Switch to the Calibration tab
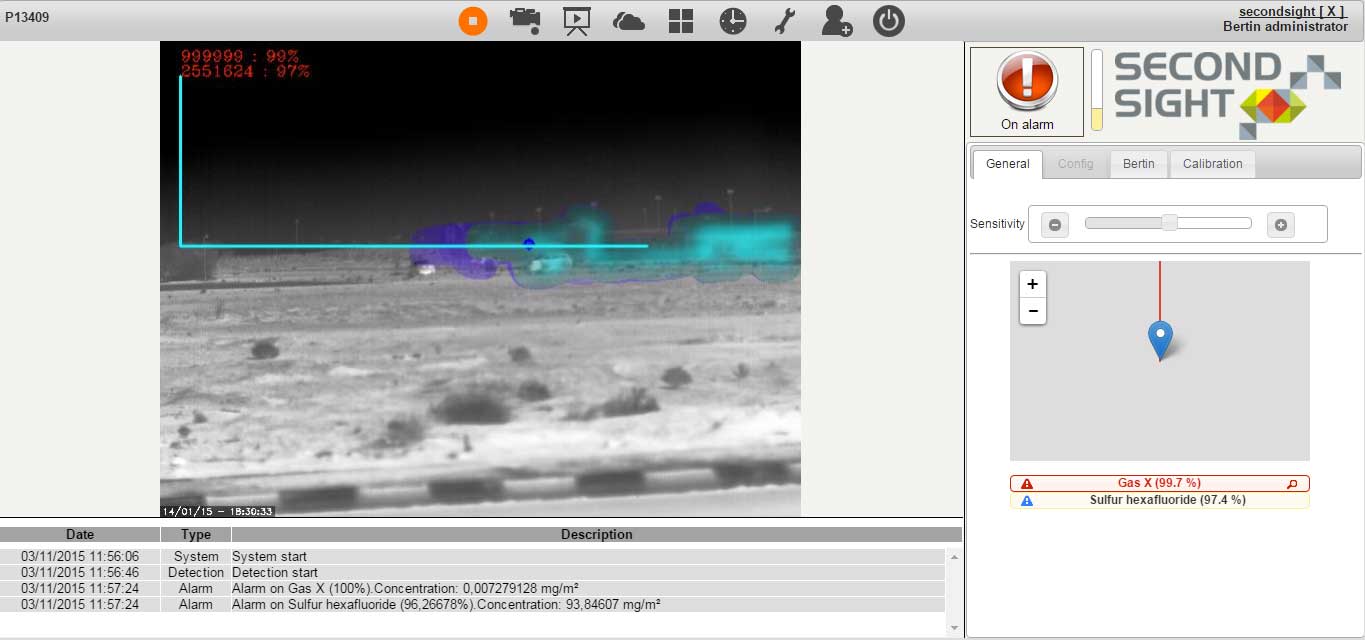Screen dimensions: 1365x640 1213,164
